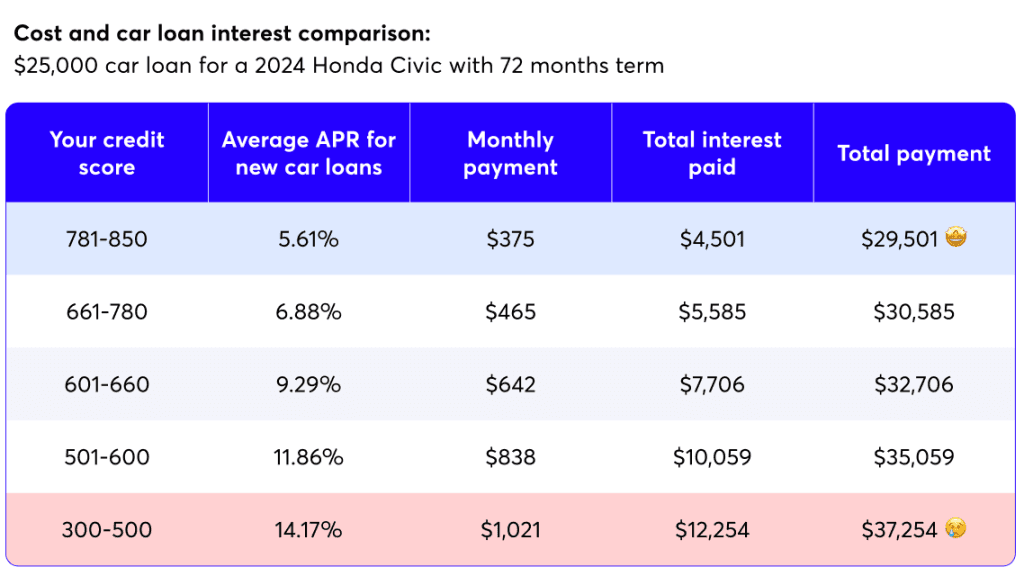Click the 5.61% APR value
The image size is (1024, 576).
click(x=309, y=240)
